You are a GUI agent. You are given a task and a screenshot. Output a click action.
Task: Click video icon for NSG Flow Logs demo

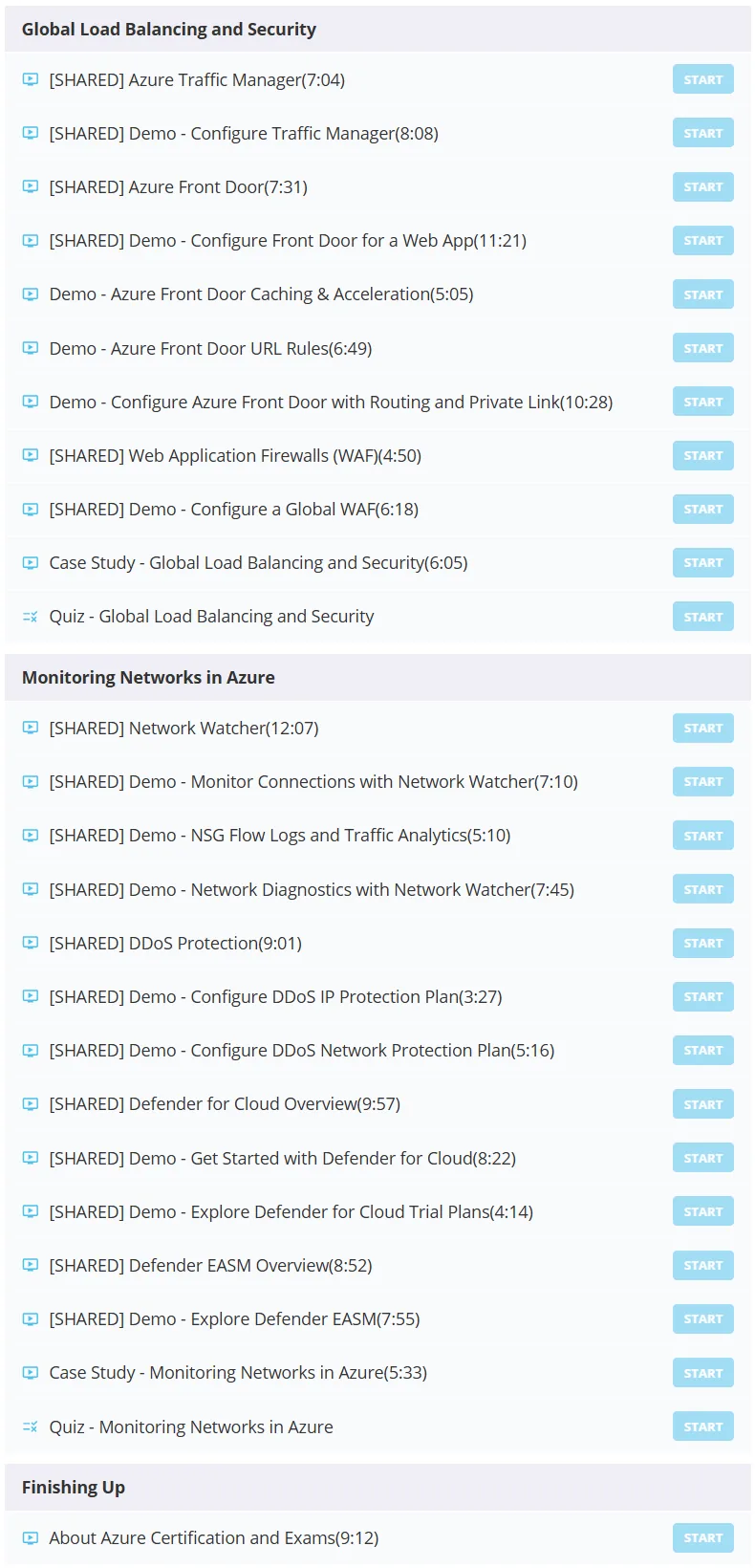(x=31, y=836)
